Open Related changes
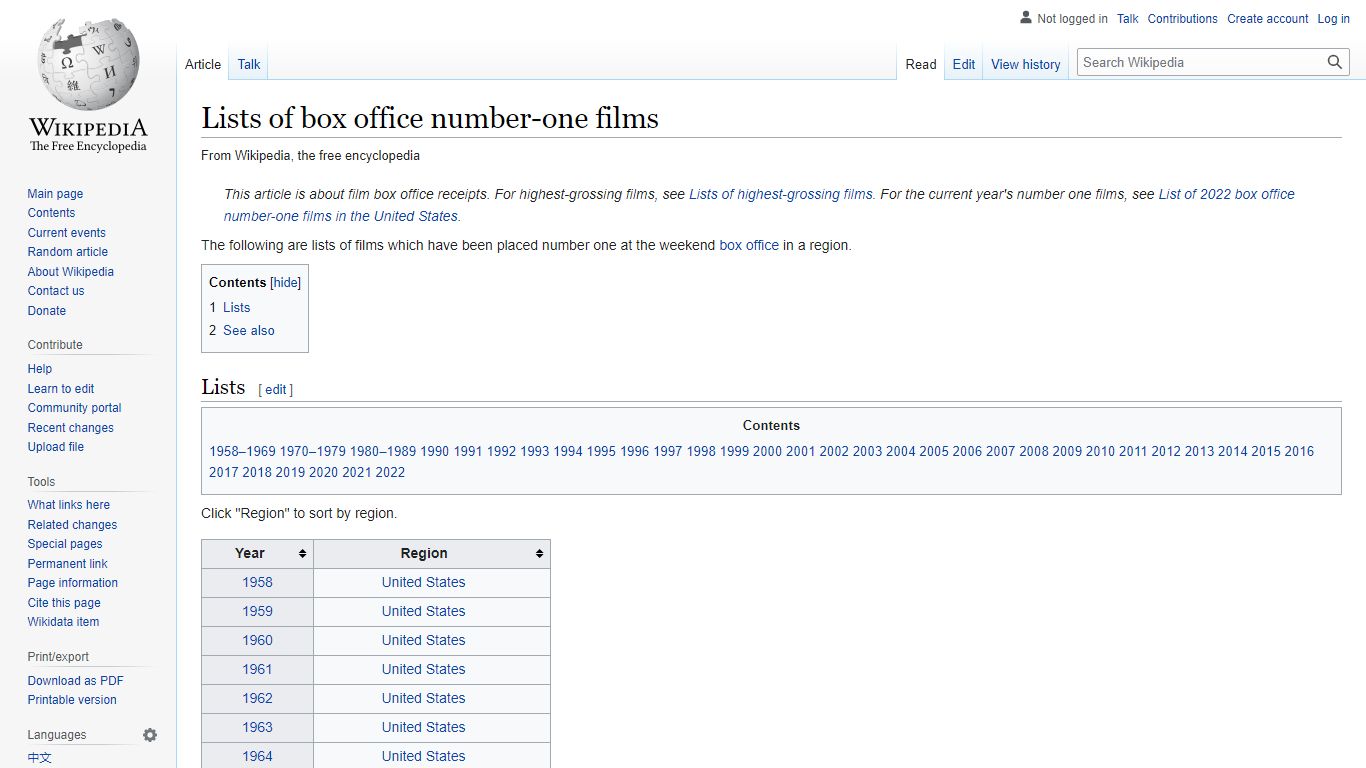The height and width of the screenshot is (768, 1366). pos(72,525)
